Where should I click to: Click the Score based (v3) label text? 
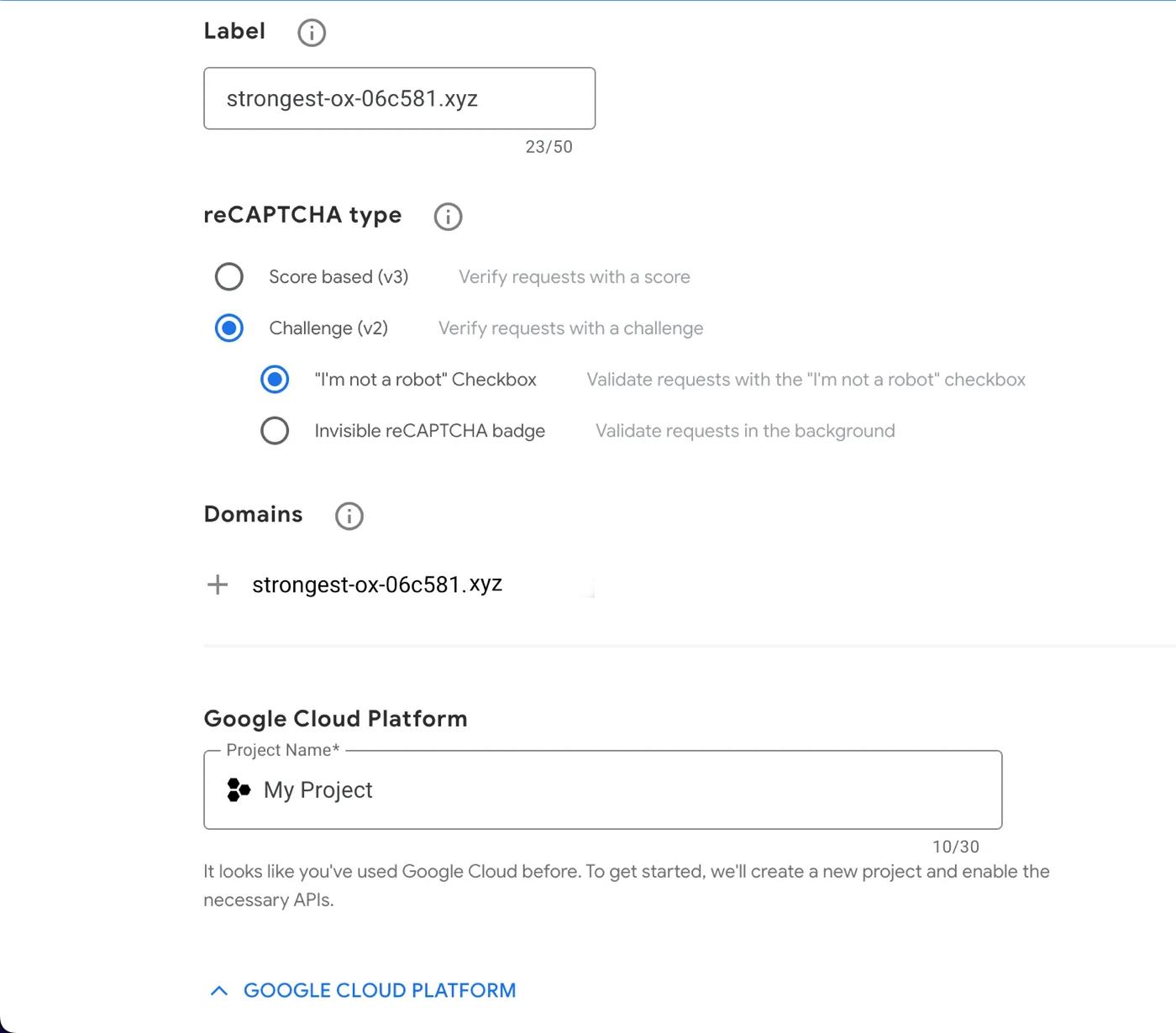click(x=339, y=276)
